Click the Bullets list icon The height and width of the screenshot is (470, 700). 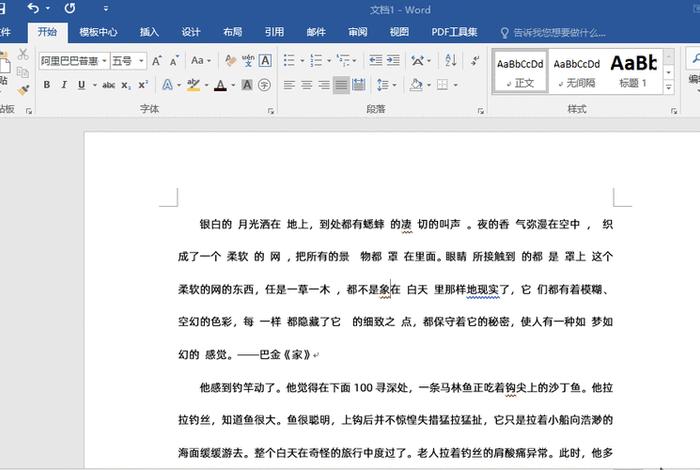coord(289,60)
